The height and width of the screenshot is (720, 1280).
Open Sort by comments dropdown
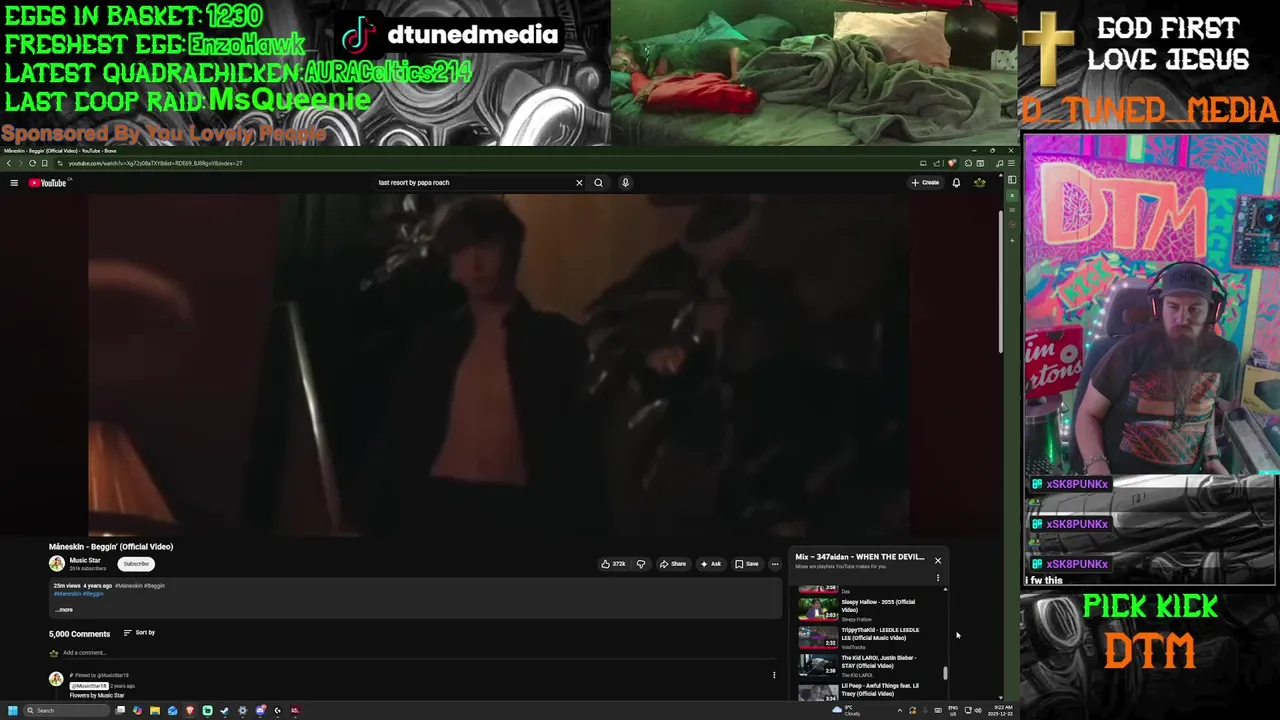pyautogui.click(x=139, y=633)
